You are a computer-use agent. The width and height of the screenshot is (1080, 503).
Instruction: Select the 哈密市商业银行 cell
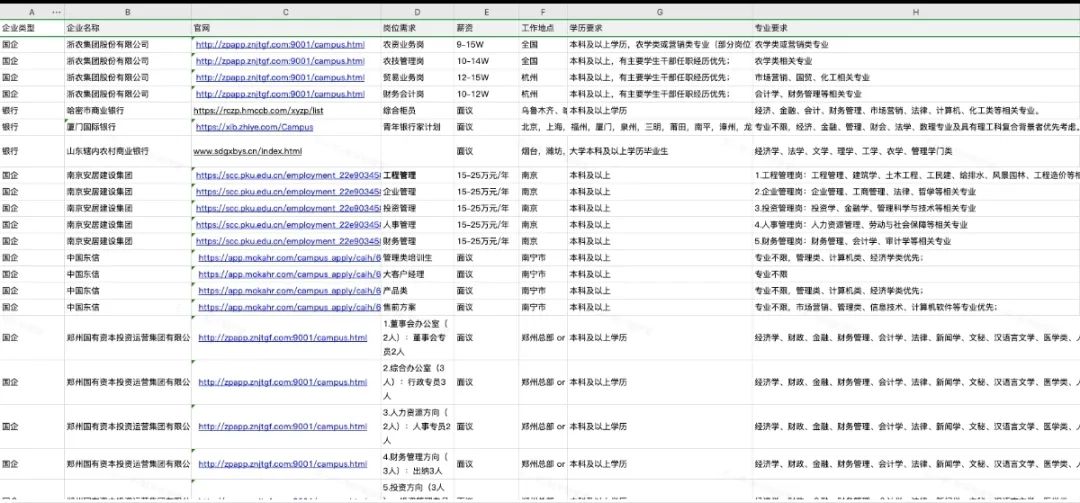tap(127, 110)
